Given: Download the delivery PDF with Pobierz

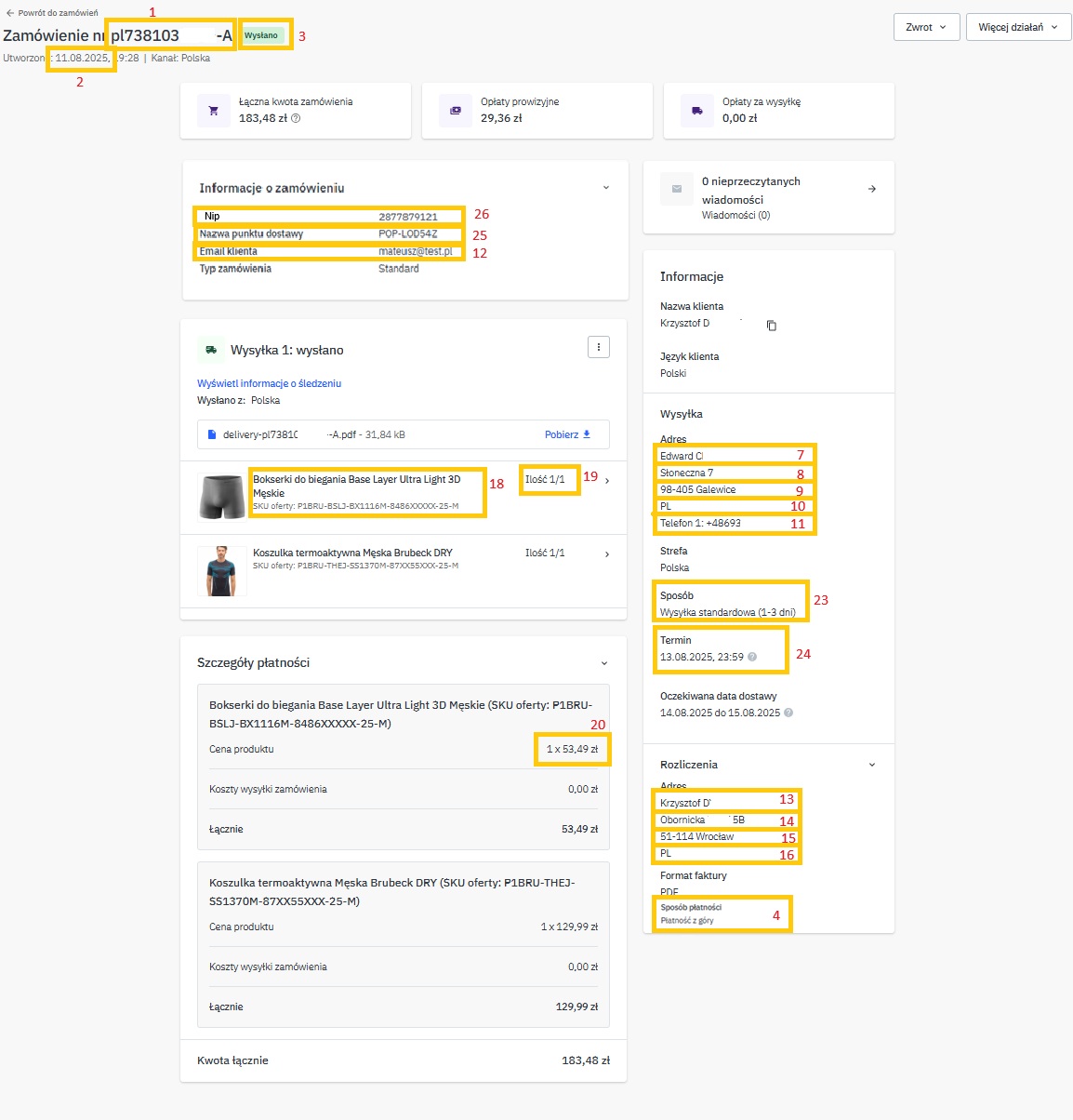Looking at the screenshot, I should pyautogui.click(x=567, y=434).
